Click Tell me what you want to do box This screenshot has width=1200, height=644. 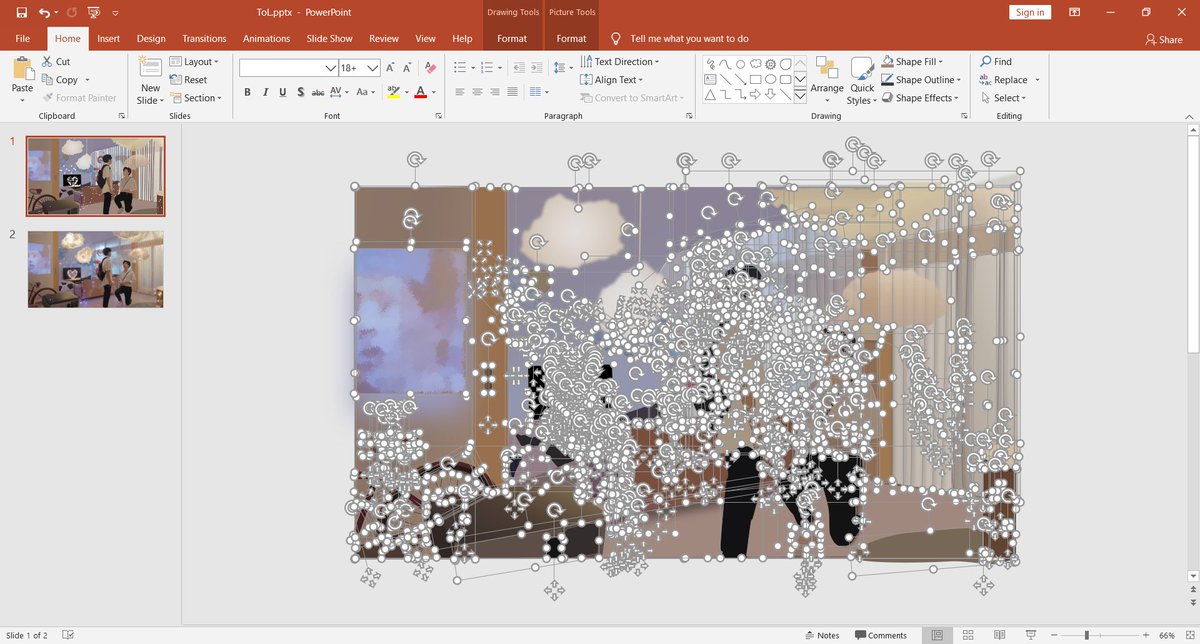(x=689, y=39)
